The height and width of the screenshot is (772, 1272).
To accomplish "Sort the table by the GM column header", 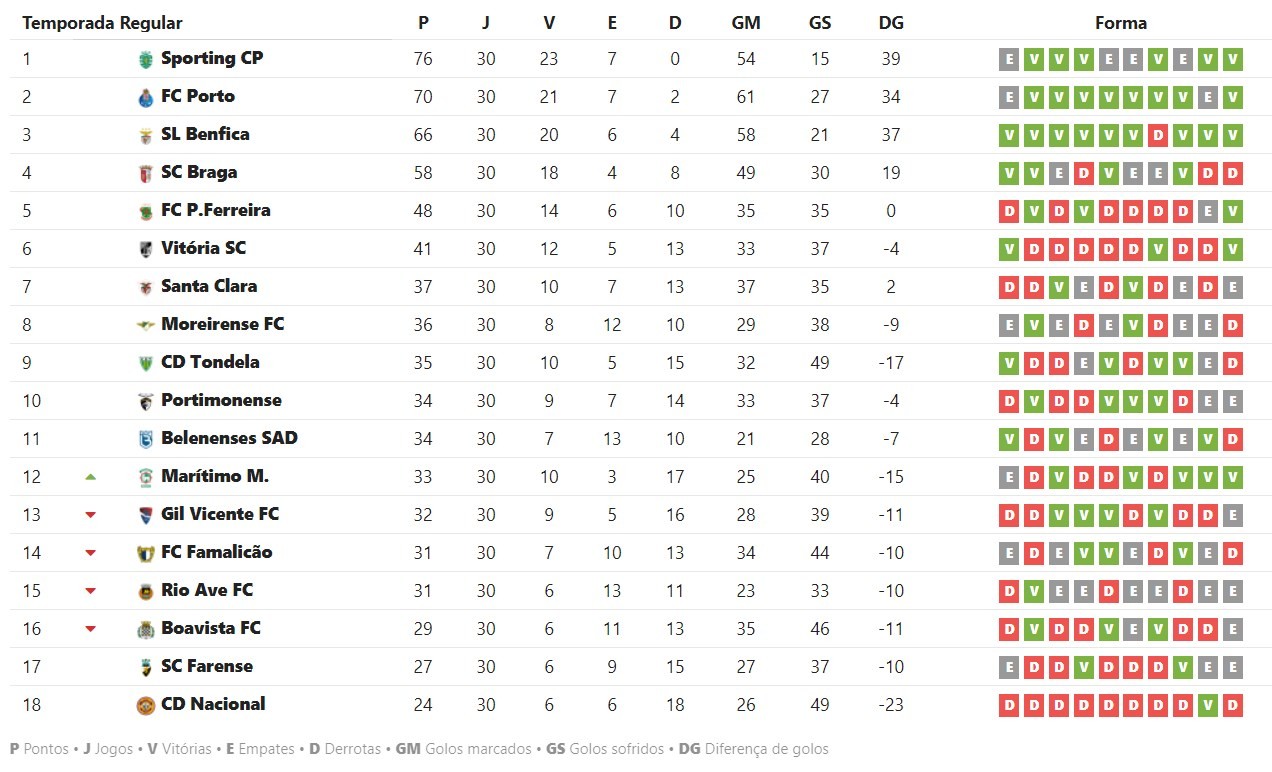I will 746,23.
